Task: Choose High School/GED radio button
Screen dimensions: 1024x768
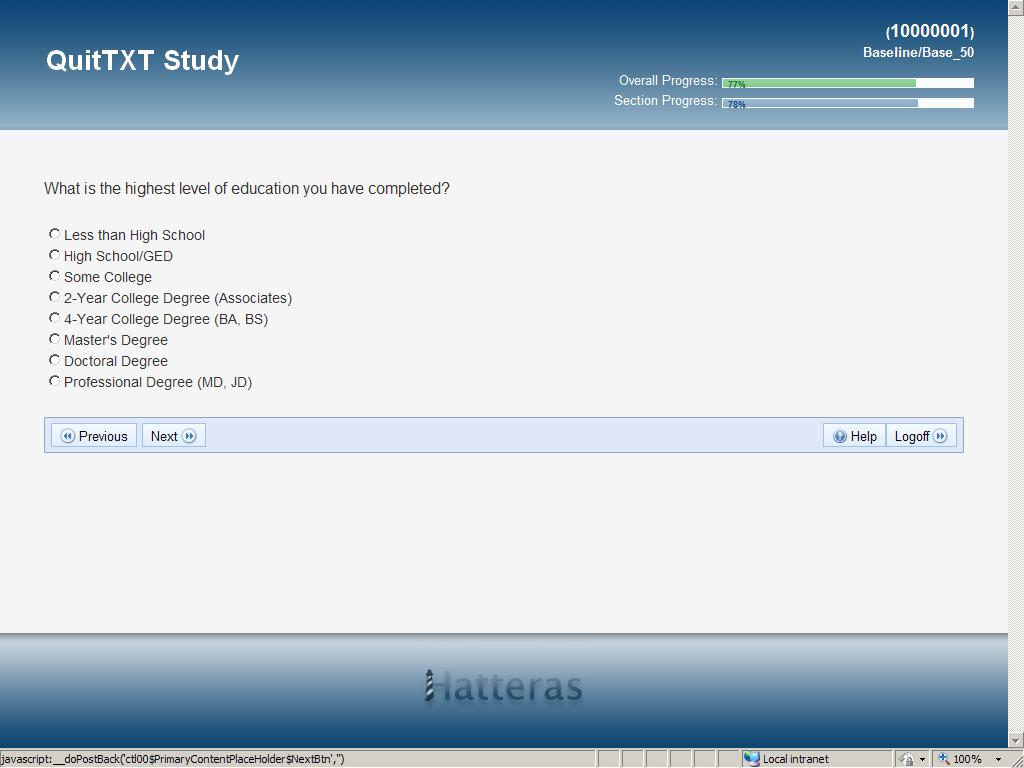Action: tap(54, 255)
